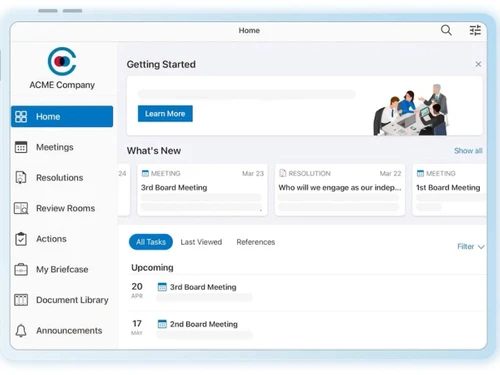The image size is (500, 375).
Task: Open upcoming 3rd Board Meeting task
Action: tap(203, 287)
